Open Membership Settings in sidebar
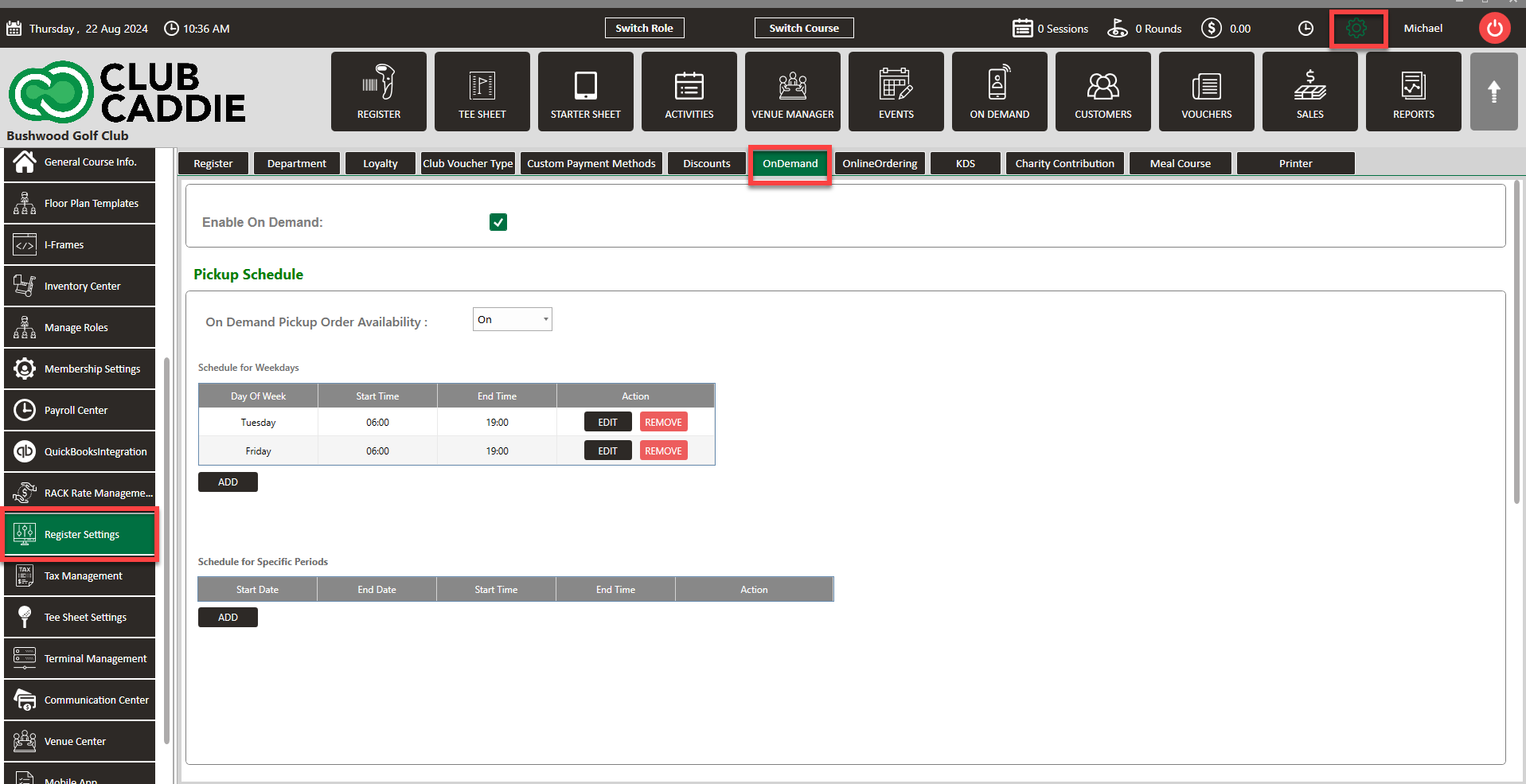This screenshot has height=784, width=1526. (x=80, y=369)
